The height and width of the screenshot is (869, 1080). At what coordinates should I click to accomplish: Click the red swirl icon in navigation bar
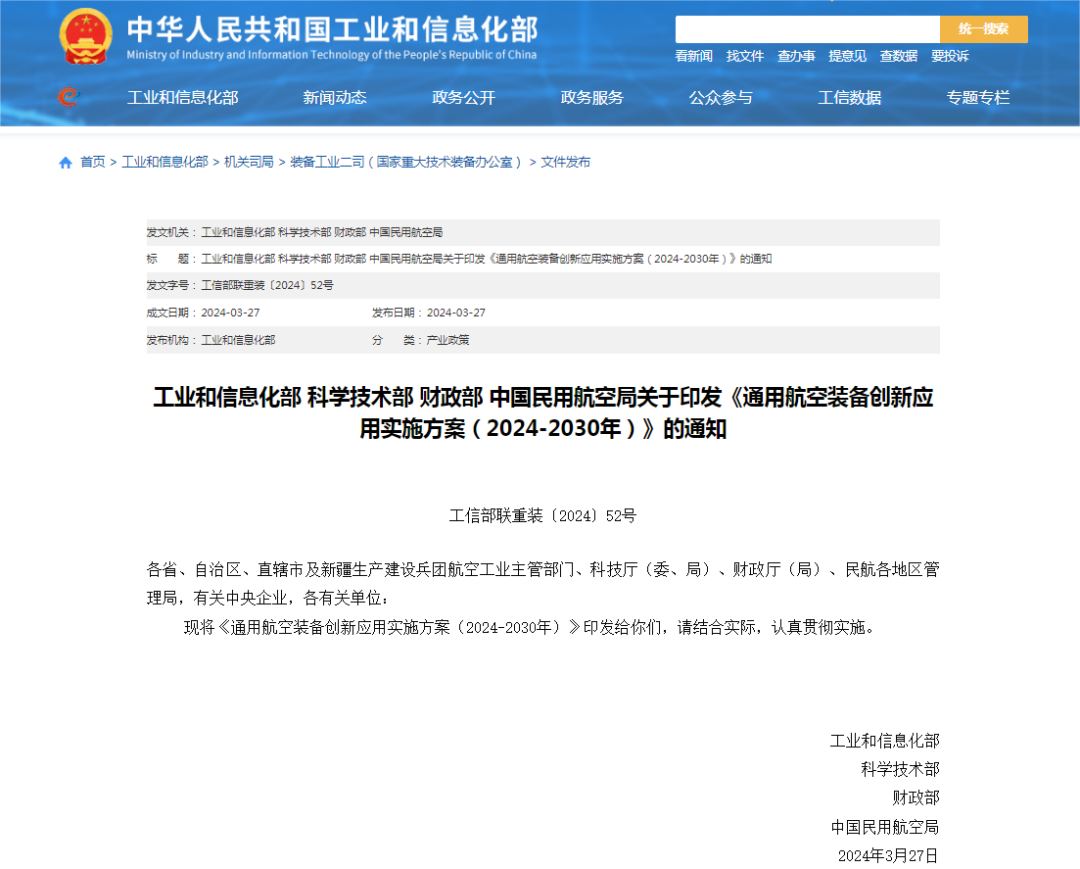tap(68, 97)
